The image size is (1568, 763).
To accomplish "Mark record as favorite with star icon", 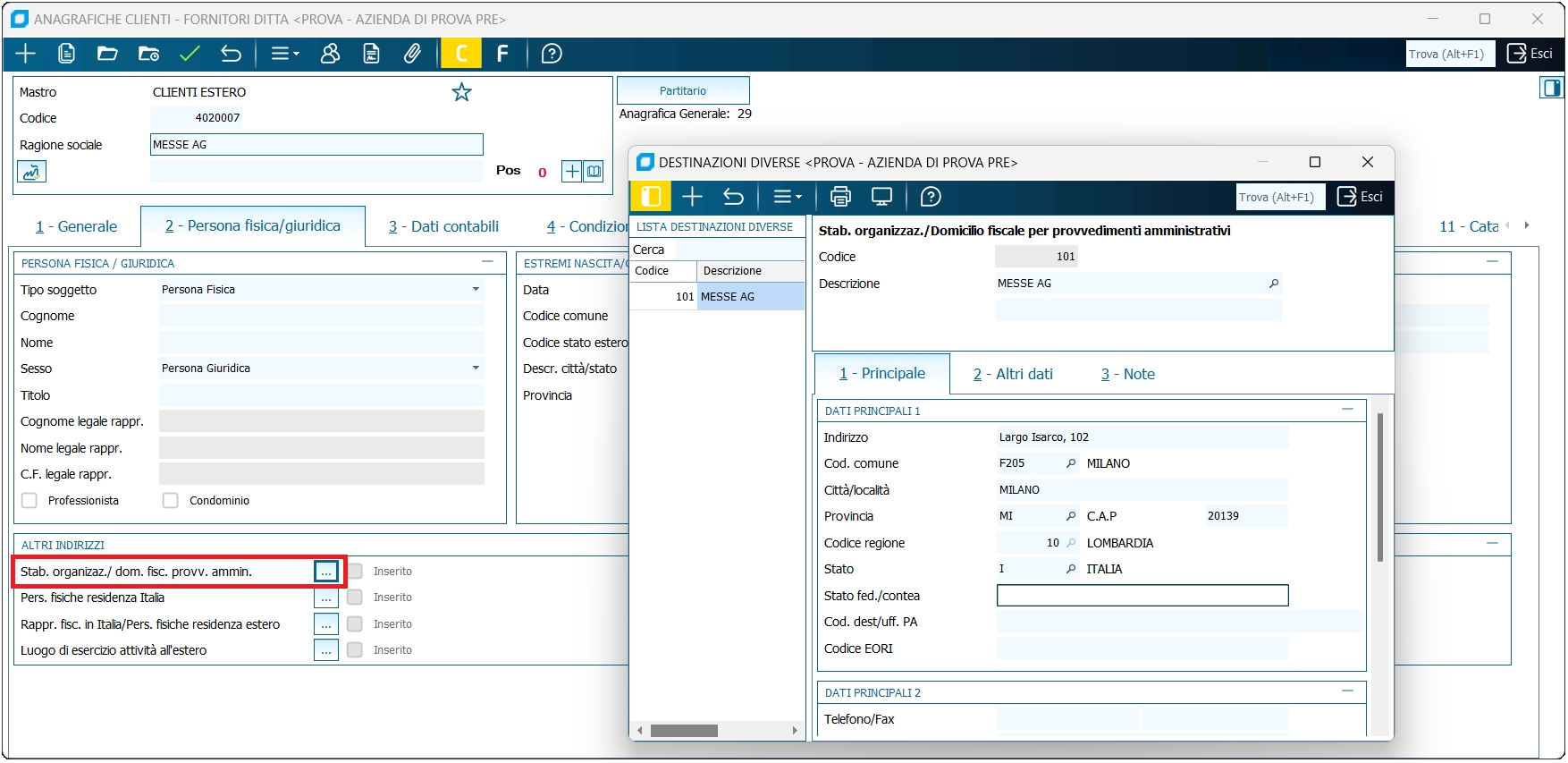I will click(461, 92).
